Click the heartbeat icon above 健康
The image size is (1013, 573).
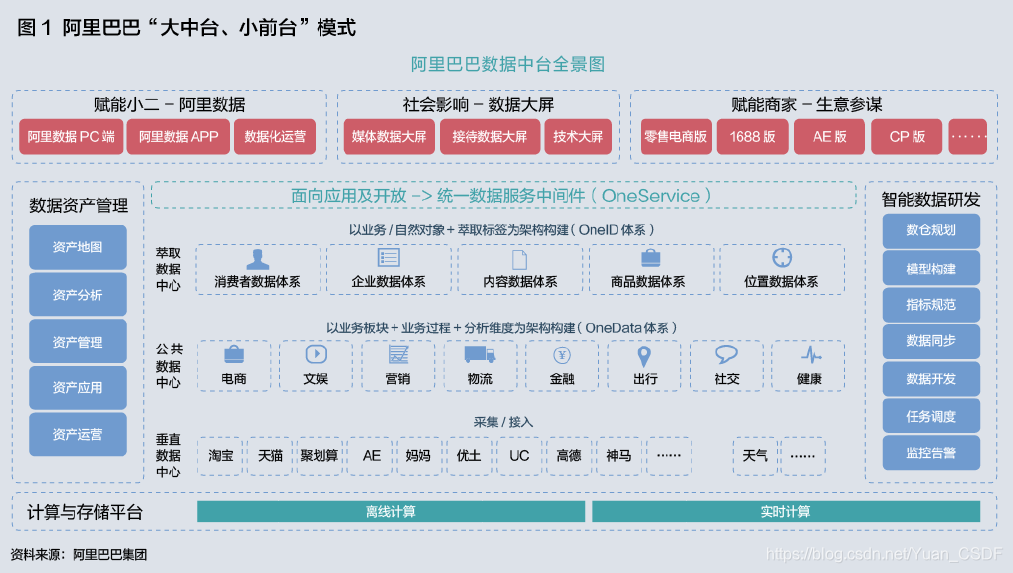(x=811, y=355)
